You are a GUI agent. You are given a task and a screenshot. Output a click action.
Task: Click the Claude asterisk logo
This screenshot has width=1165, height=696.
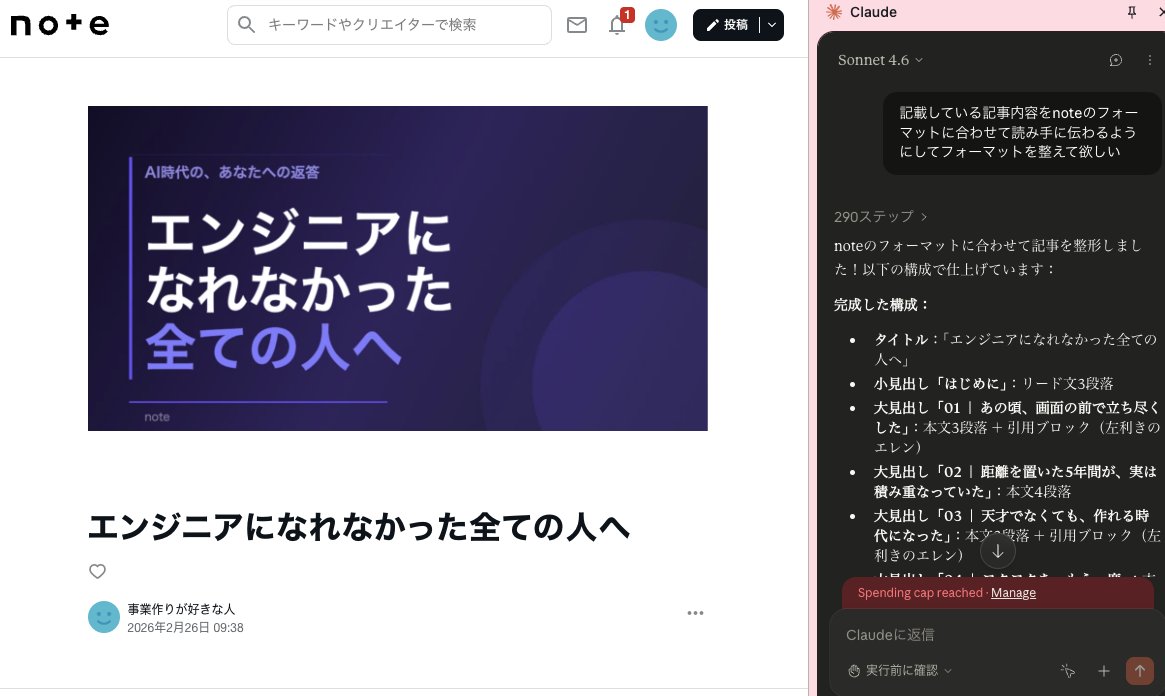834,12
